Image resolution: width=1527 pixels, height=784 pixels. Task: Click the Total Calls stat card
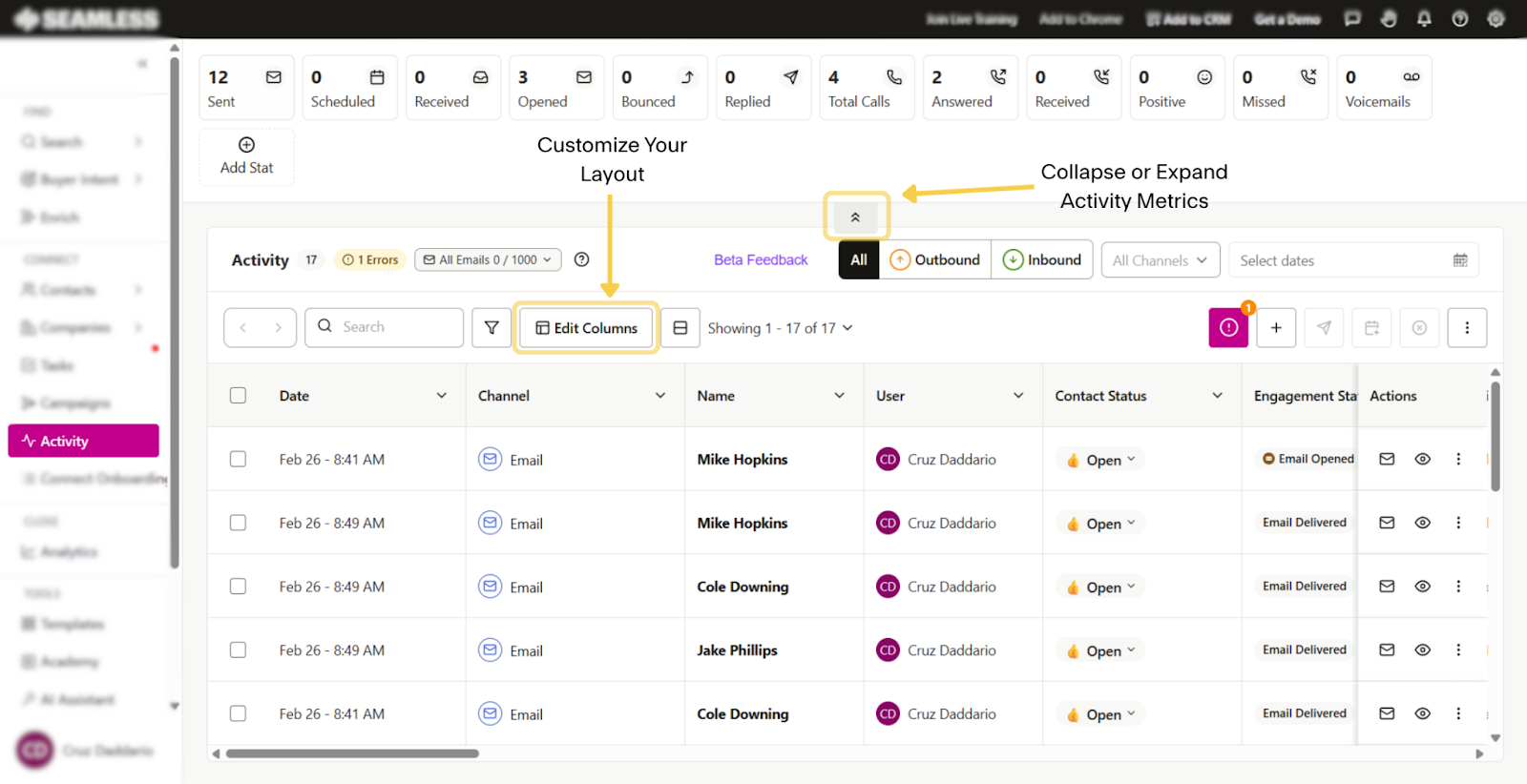[x=867, y=88]
